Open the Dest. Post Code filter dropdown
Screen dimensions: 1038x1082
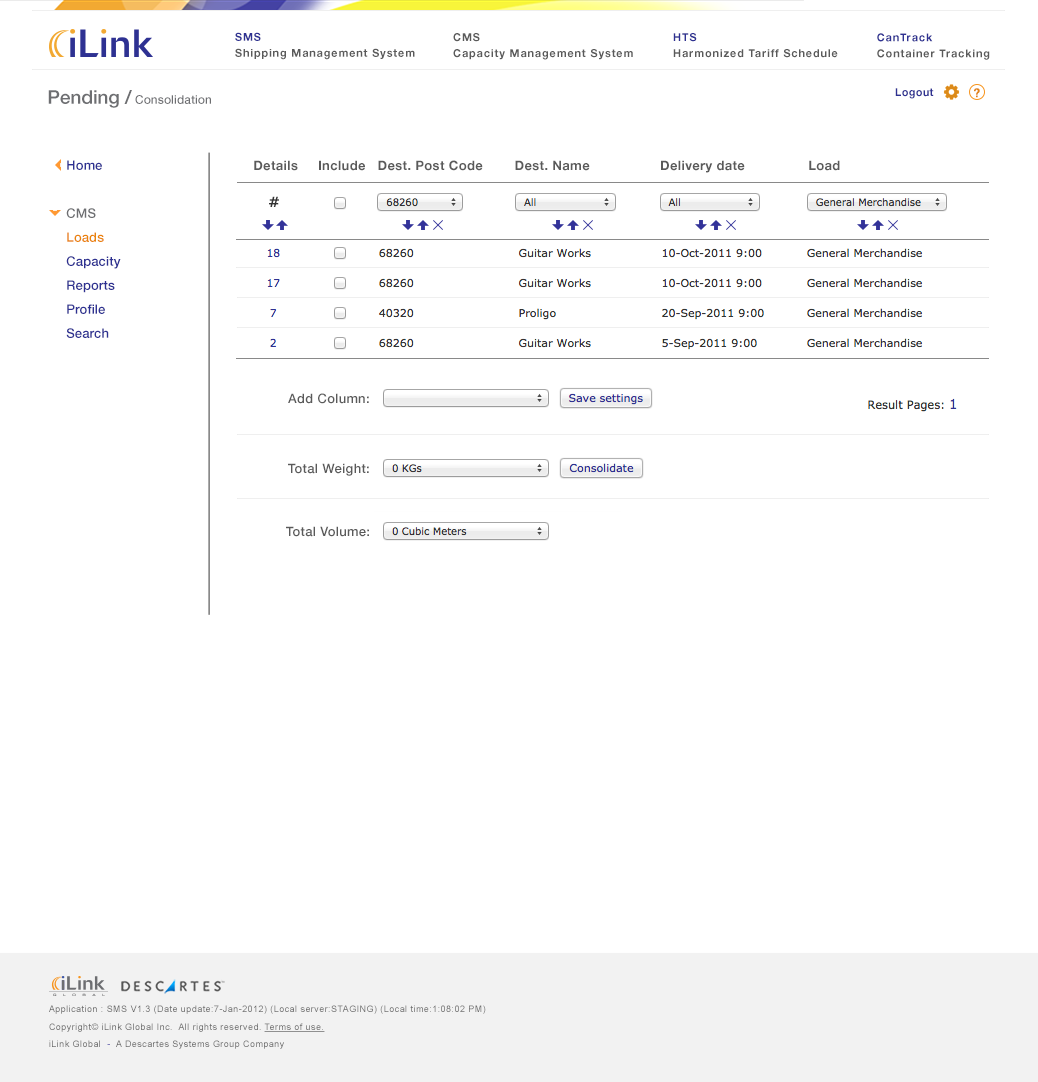pyautogui.click(x=419, y=202)
